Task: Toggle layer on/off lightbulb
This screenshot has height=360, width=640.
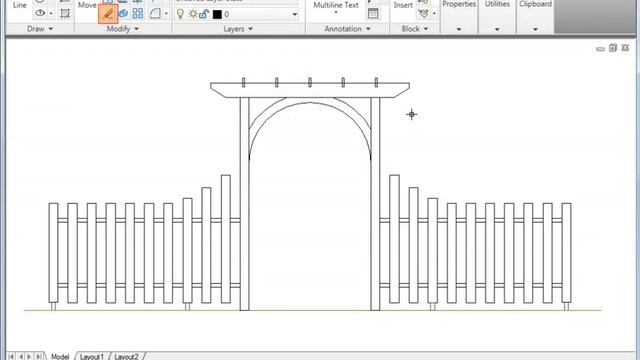Action: pos(180,14)
